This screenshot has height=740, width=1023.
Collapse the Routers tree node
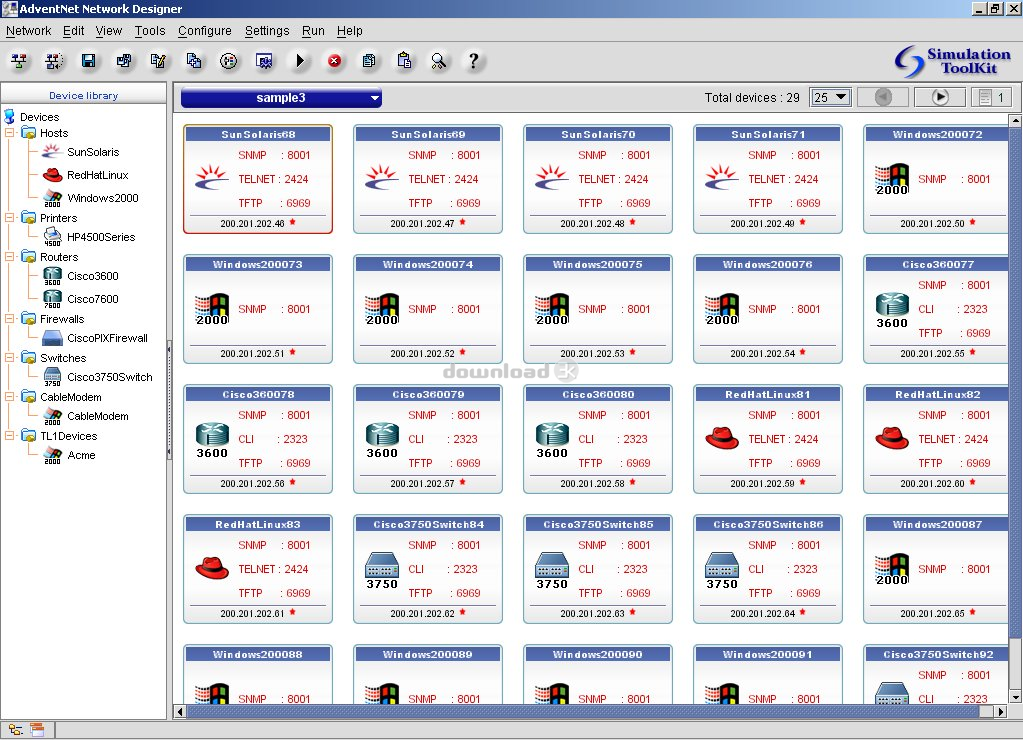10,257
